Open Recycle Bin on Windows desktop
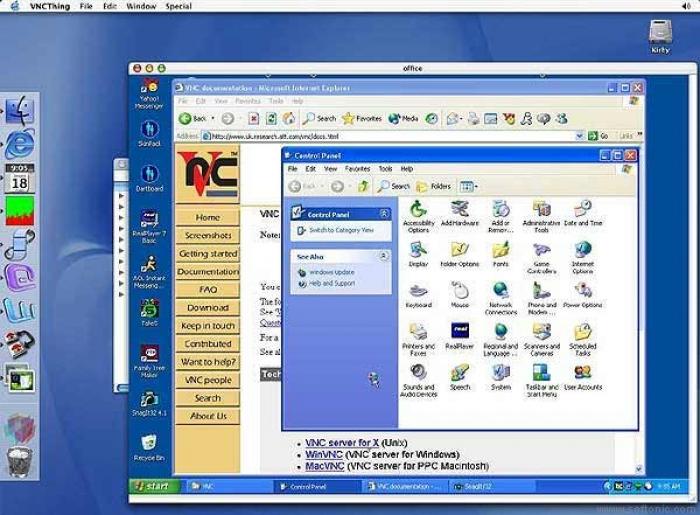Viewport: 700px width, 515px height. pos(149,448)
